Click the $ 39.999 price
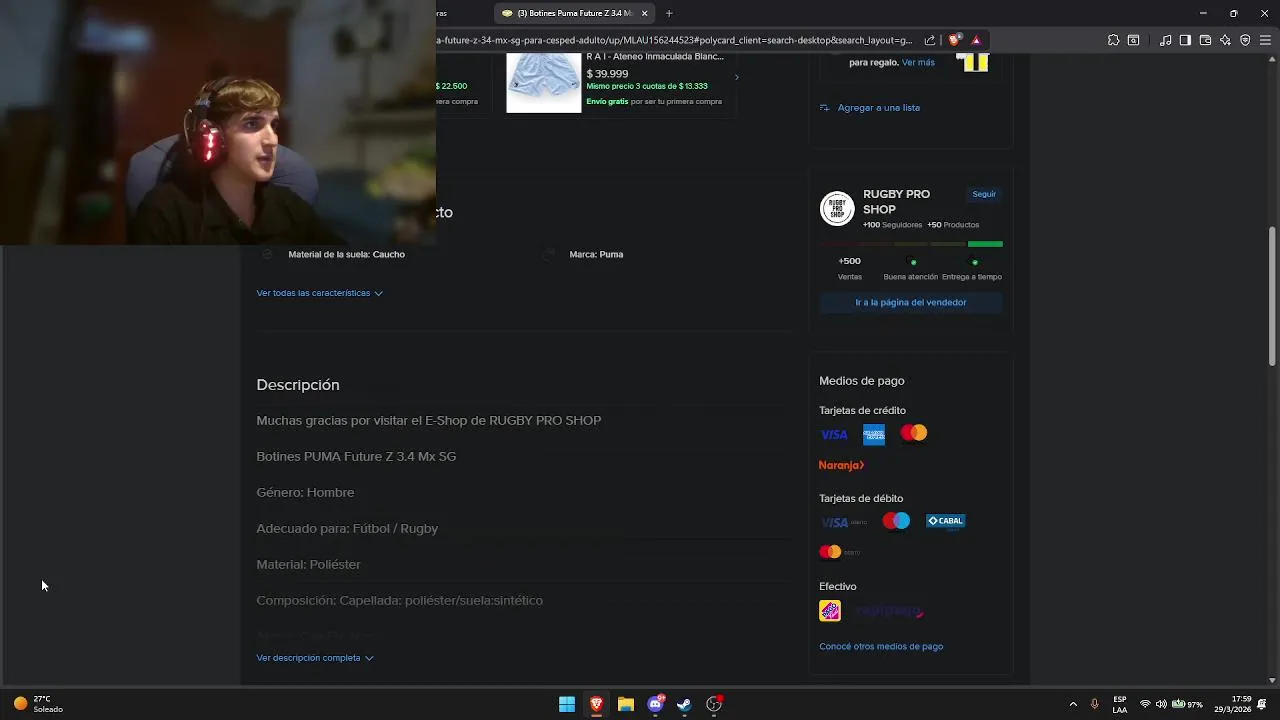The width and height of the screenshot is (1280, 720). coord(607,74)
